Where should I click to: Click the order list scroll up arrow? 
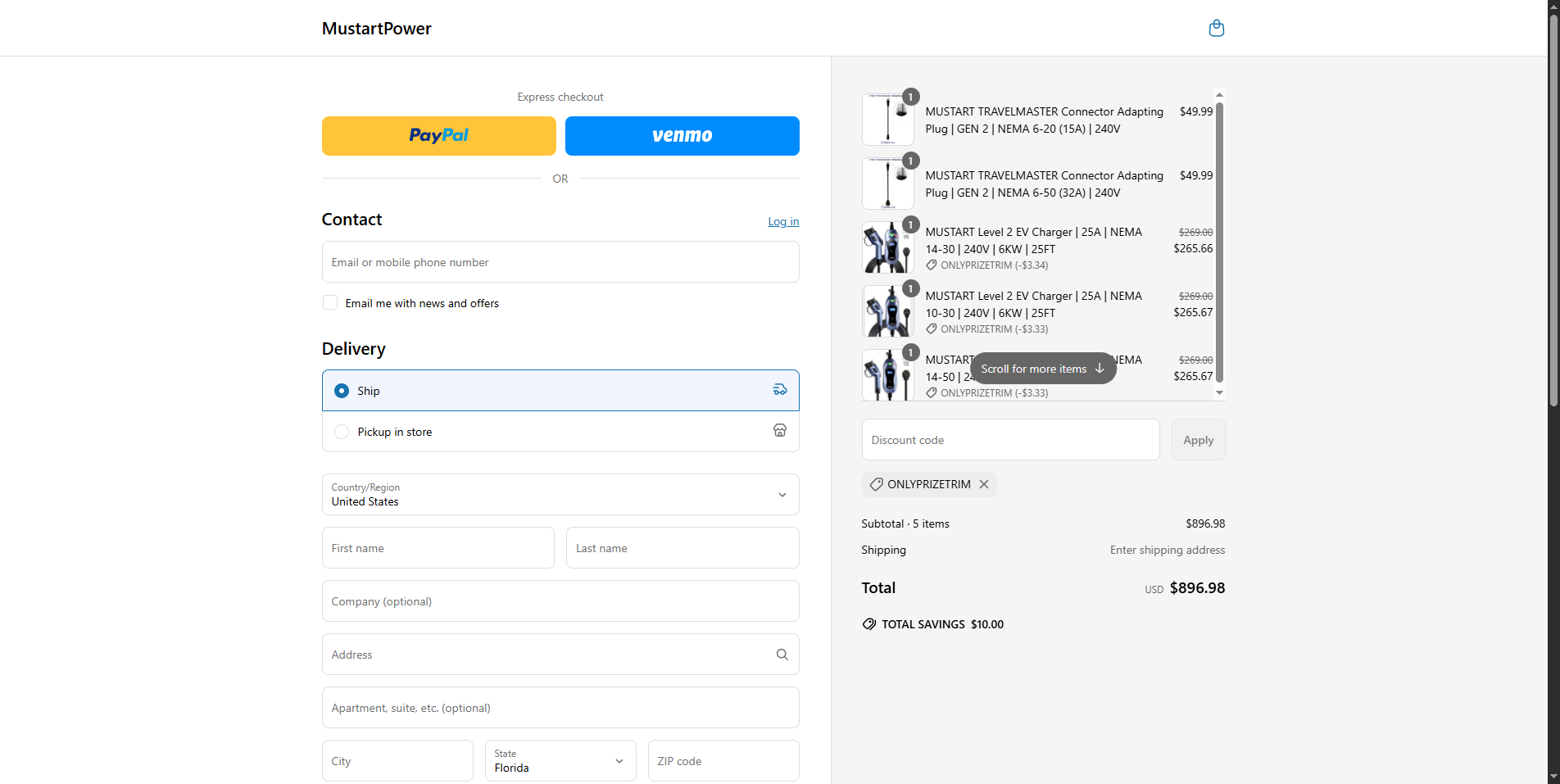tap(1219, 95)
